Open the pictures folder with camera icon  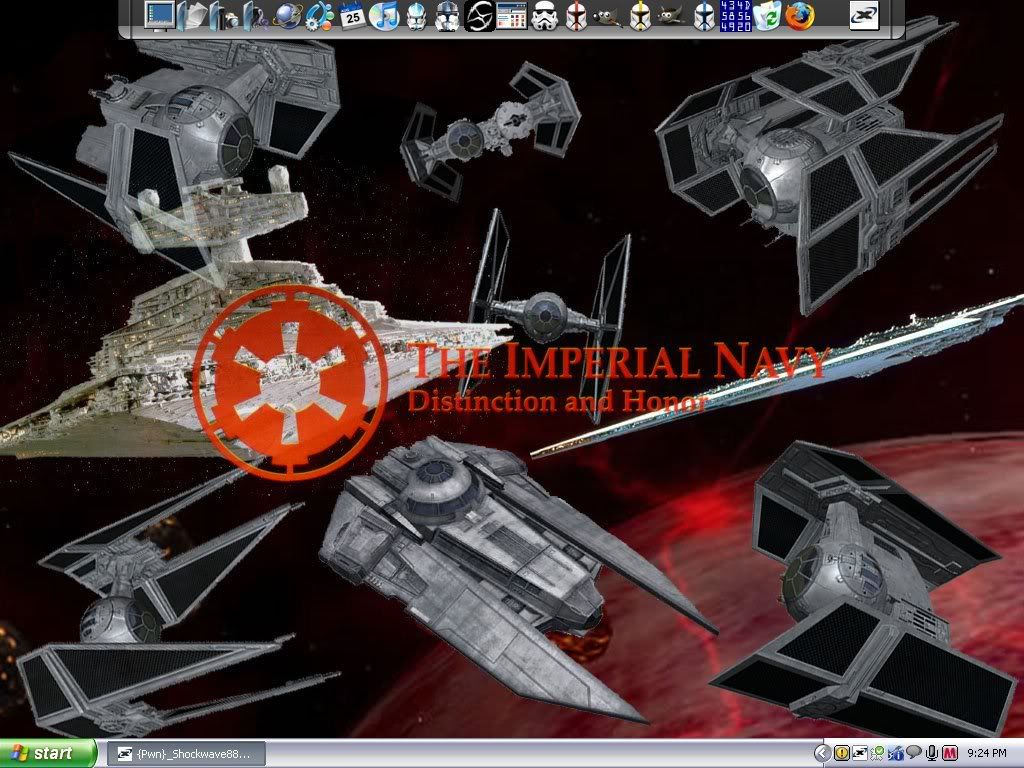(224, 16)
